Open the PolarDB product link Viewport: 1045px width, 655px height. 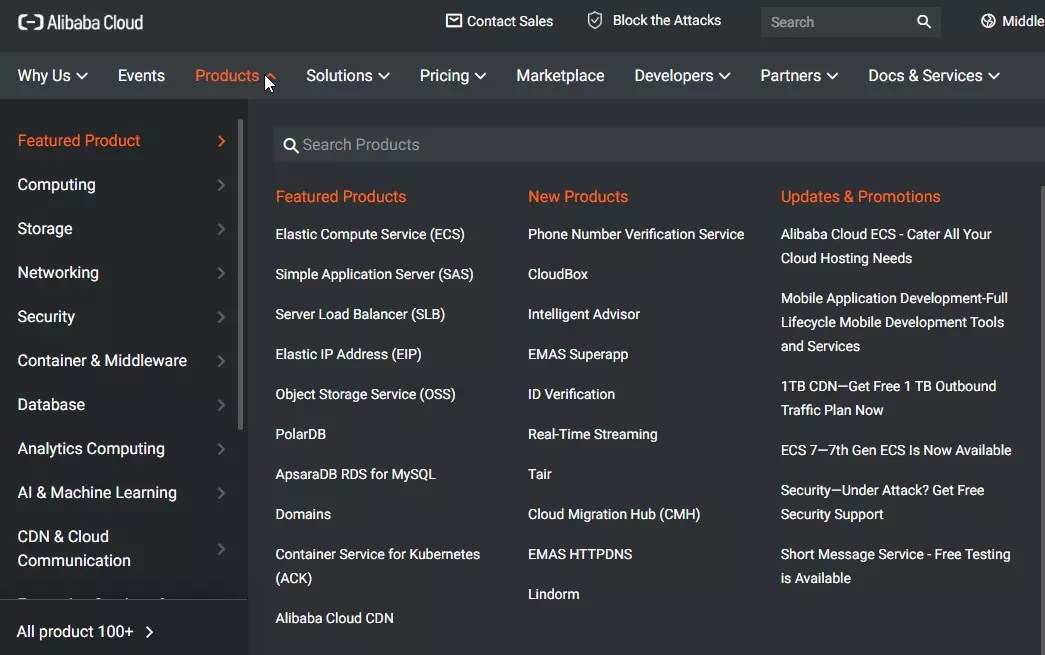[x=301, y=434]
